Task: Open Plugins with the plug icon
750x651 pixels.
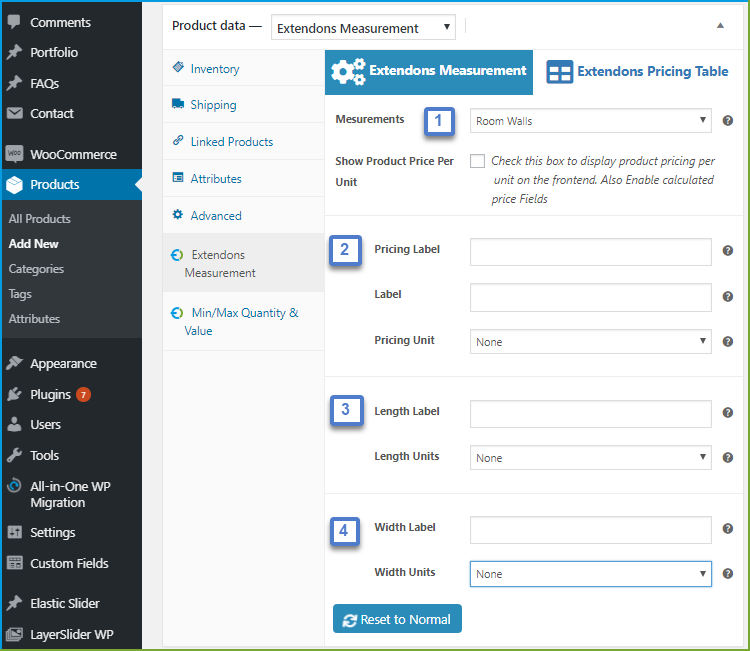Action: click(x=14, y=394)
